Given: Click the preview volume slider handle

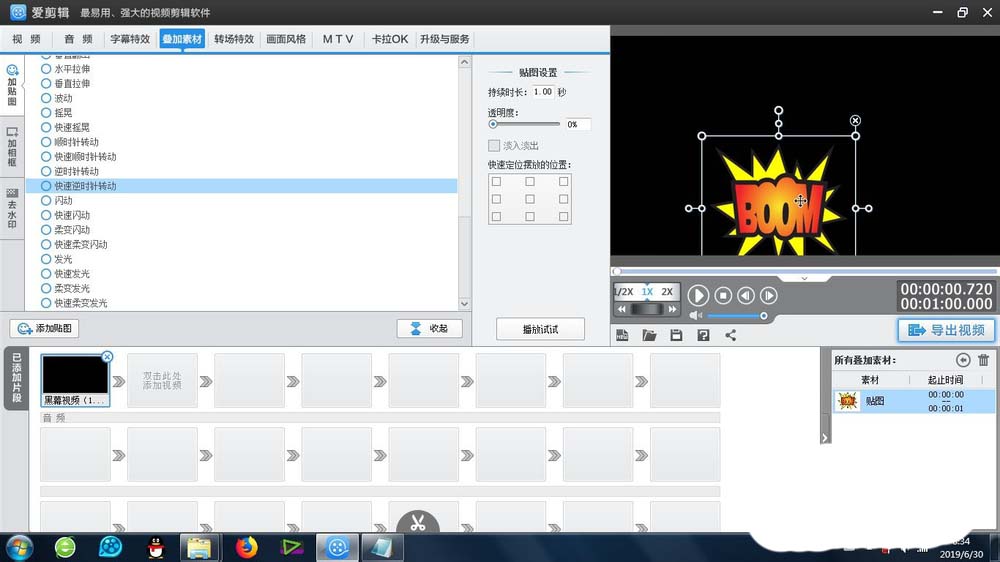Looking at the screenshot, I should pyautogui.click(x=763, y=316).
